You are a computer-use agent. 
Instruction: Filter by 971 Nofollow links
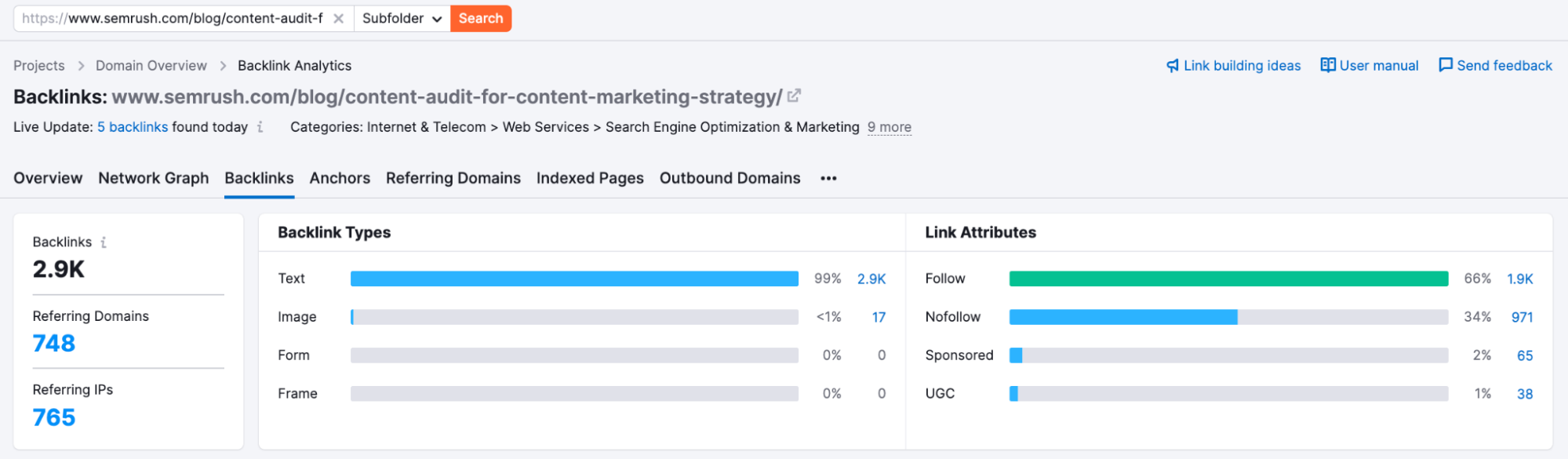[x=1522, y=317]
